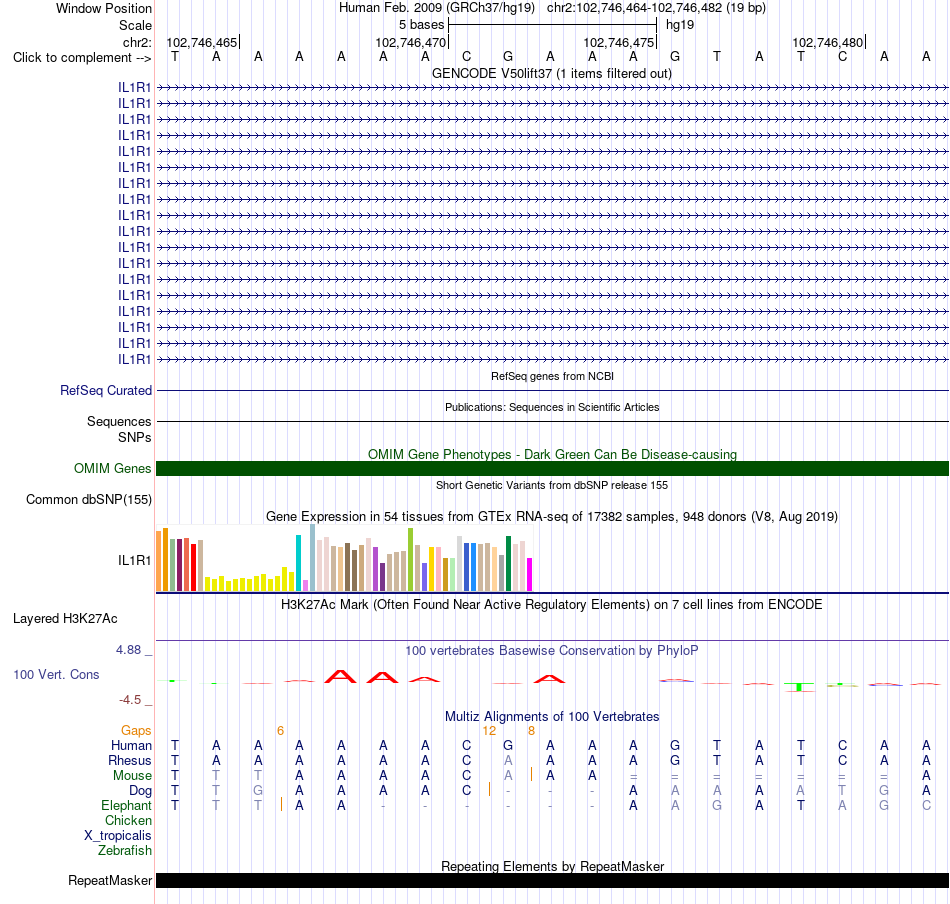
Task: Select the Human alignment row label
Action: point(131,746)
